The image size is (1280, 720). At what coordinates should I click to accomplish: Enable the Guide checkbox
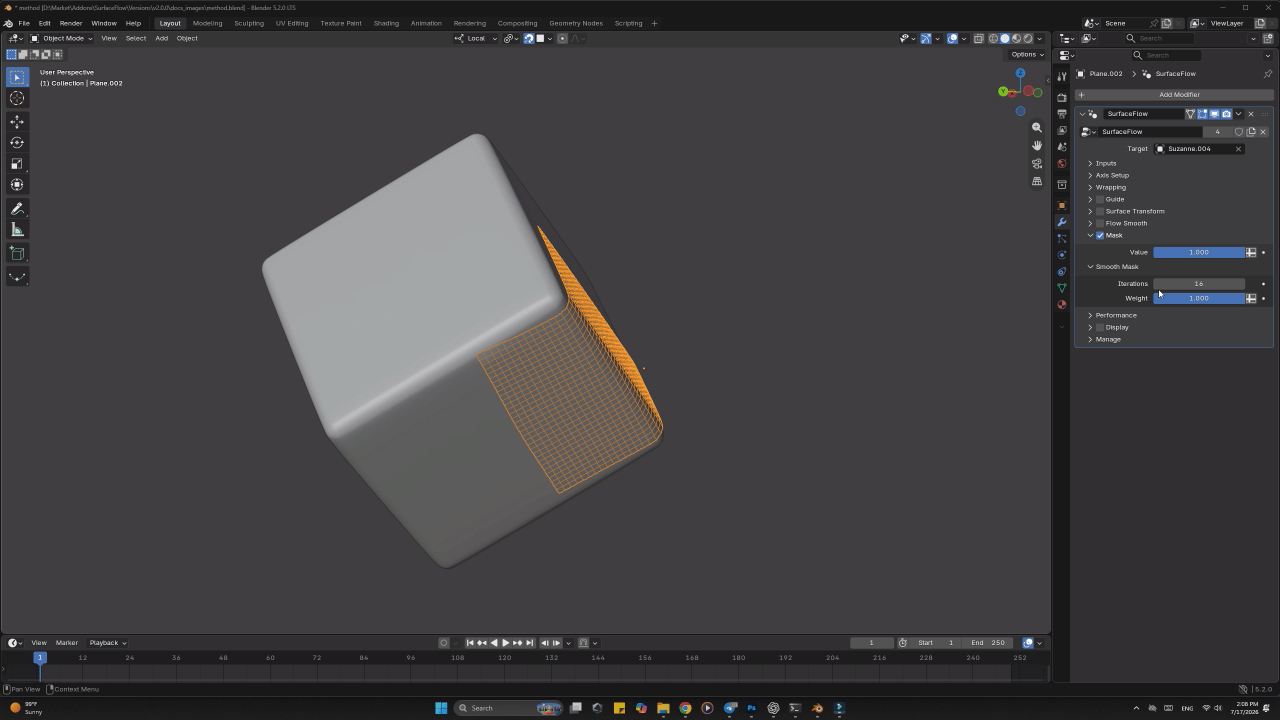click(1100, 199)
